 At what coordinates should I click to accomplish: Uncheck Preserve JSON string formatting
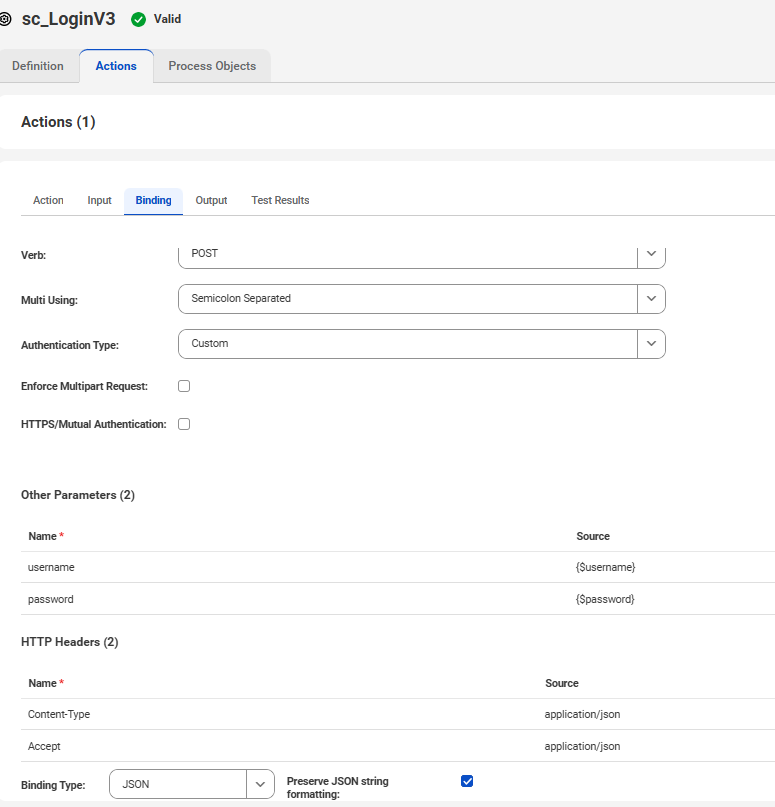(x=467, y=781)
